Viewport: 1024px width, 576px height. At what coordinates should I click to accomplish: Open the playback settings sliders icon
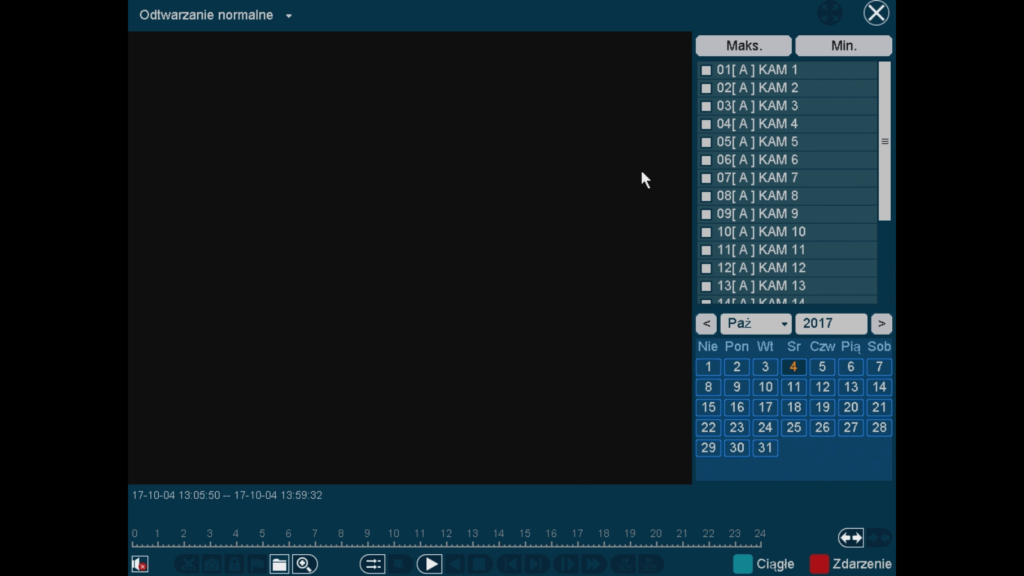[x=372, y=565]
